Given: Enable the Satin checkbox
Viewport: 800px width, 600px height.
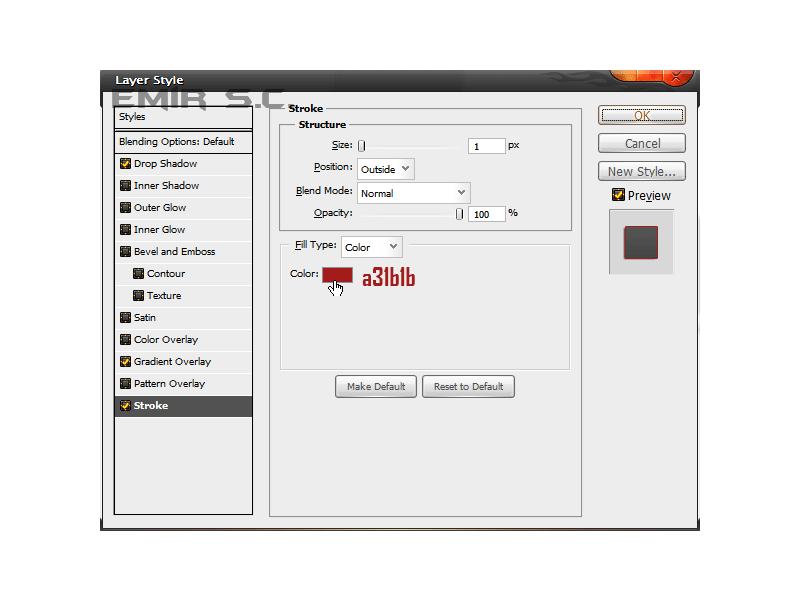Looking at the screenshot, I should [125, 317].
